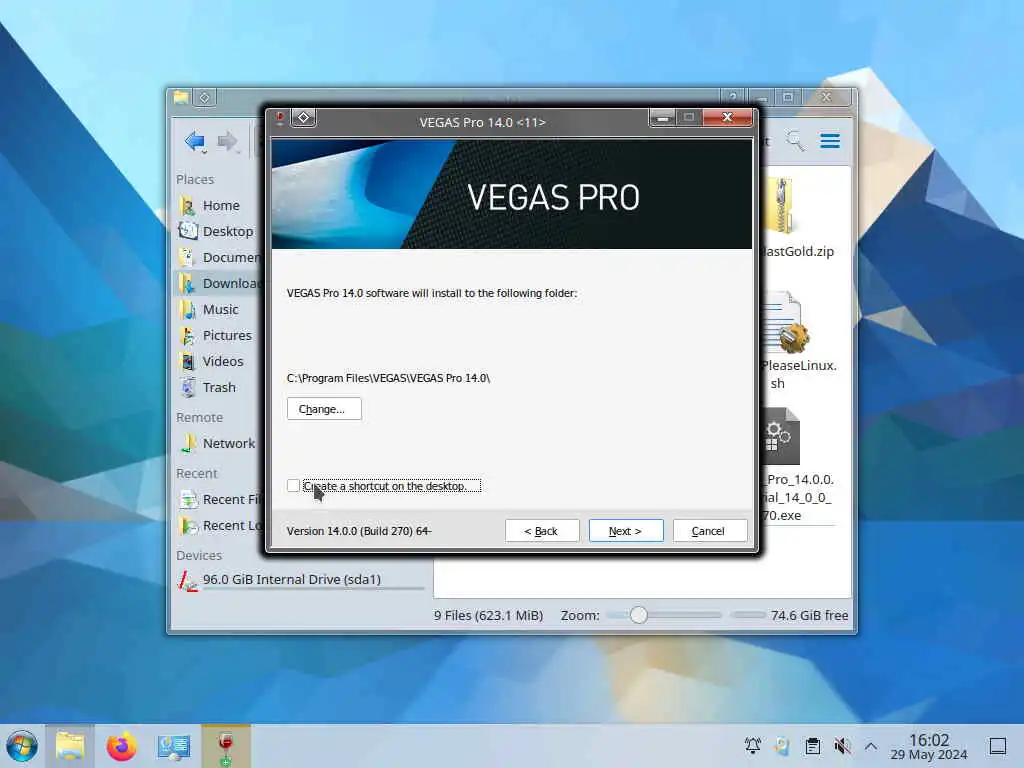The height and width of the screenshot is (768, 1024).
Task: Click the '9 Files (623.1 MiB)' status text
Action: (x=488, y=615)
